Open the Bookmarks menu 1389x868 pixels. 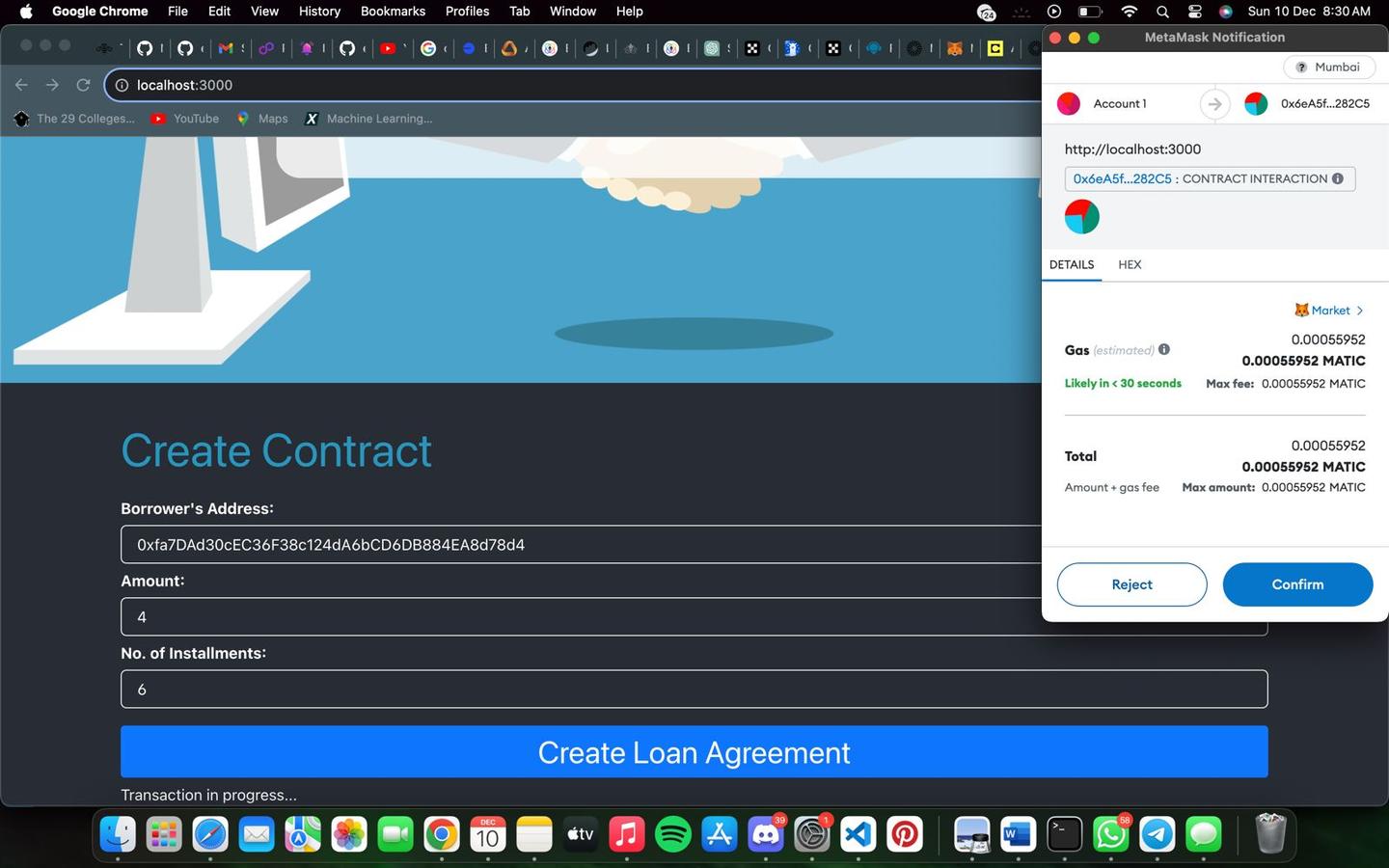[x=393, y=12]
